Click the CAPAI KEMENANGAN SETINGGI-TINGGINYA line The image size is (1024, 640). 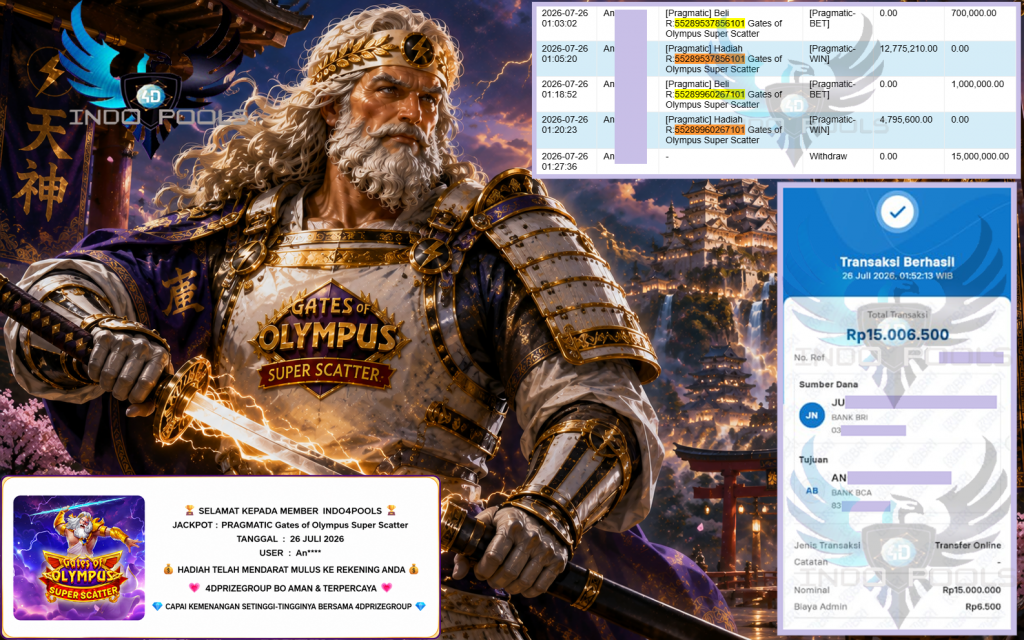point(289,607)
